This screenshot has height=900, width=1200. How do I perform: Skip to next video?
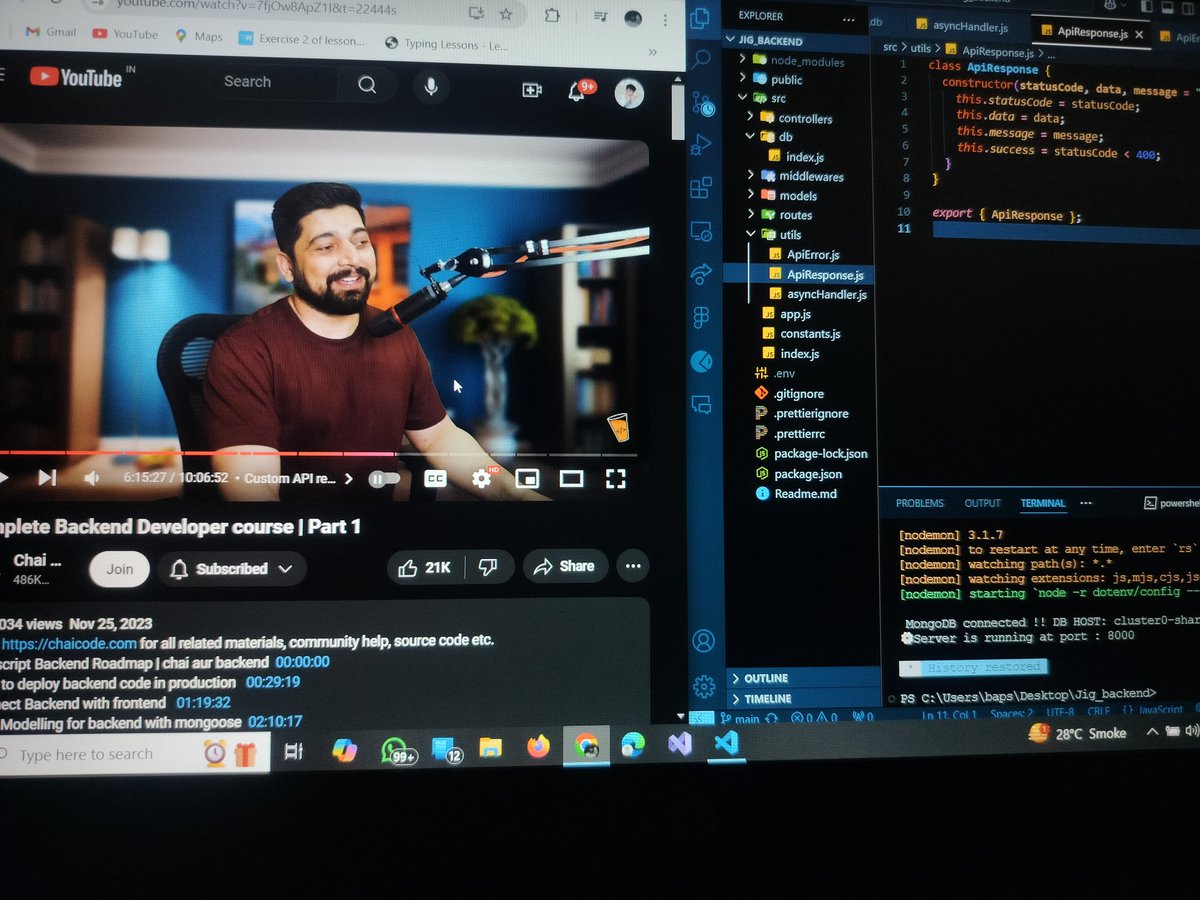tap(47, 478)
